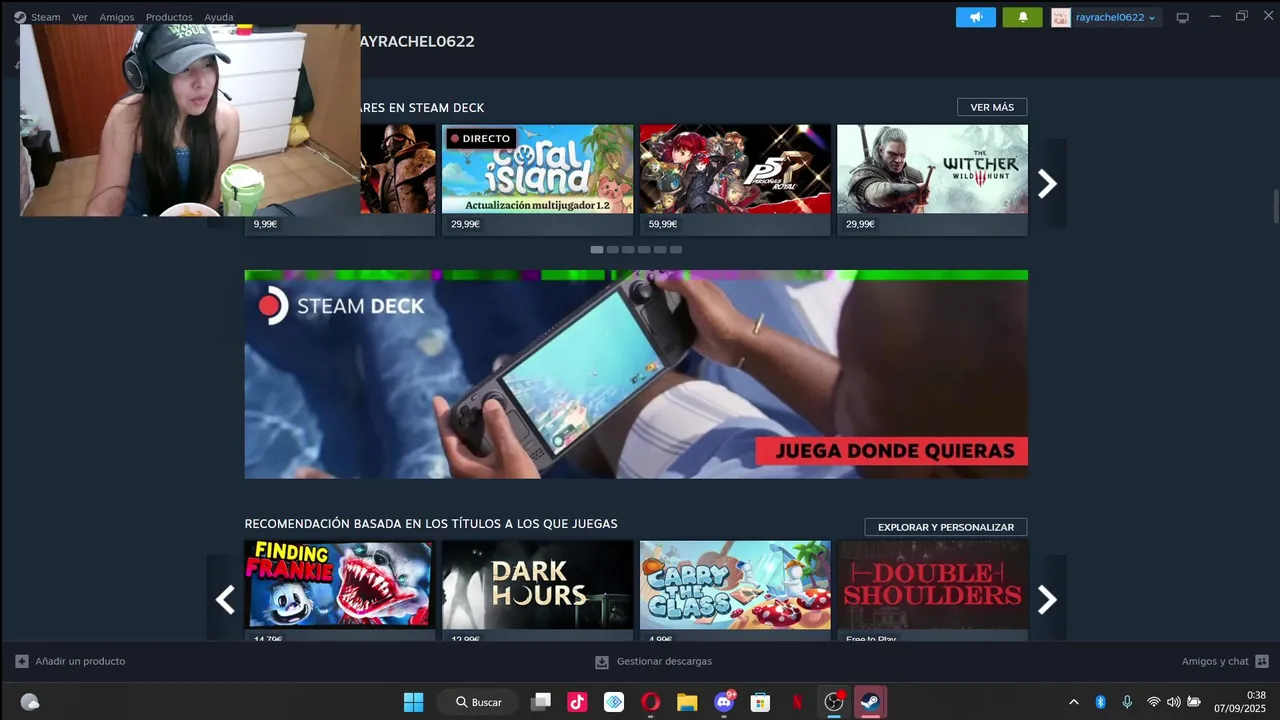
Task: Switch to Big Picture mode monitor icon
Action: pos(1183,17)
